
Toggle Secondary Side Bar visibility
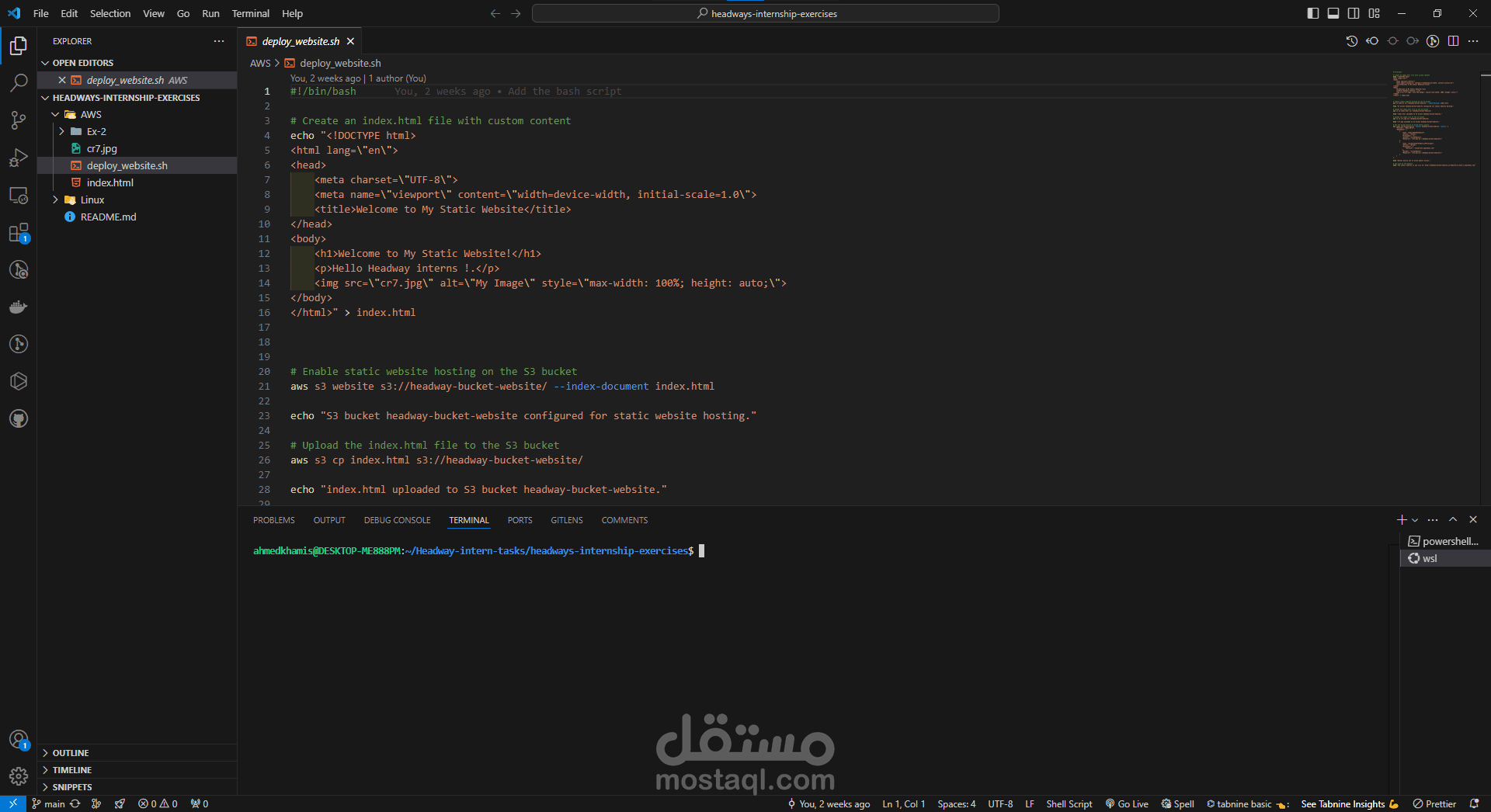pos(1354,13)
